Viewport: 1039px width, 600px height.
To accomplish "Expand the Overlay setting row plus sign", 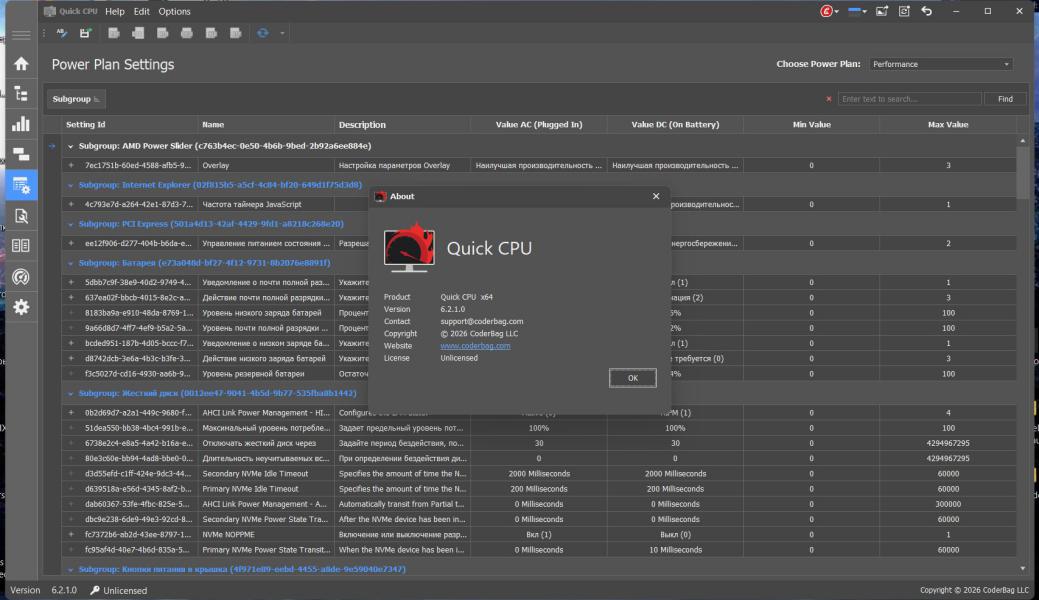I will 71,165.
